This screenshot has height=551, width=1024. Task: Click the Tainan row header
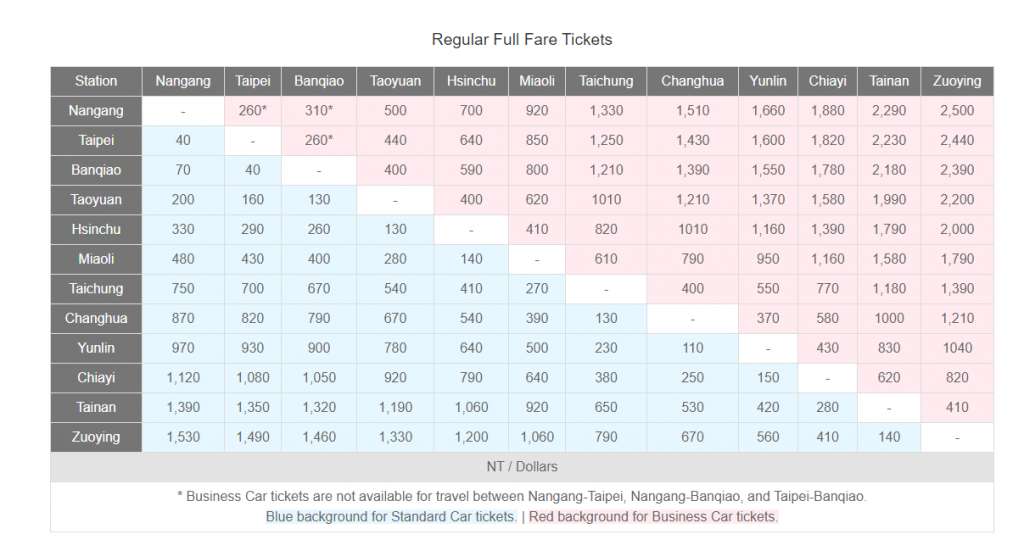click(96, 407)
